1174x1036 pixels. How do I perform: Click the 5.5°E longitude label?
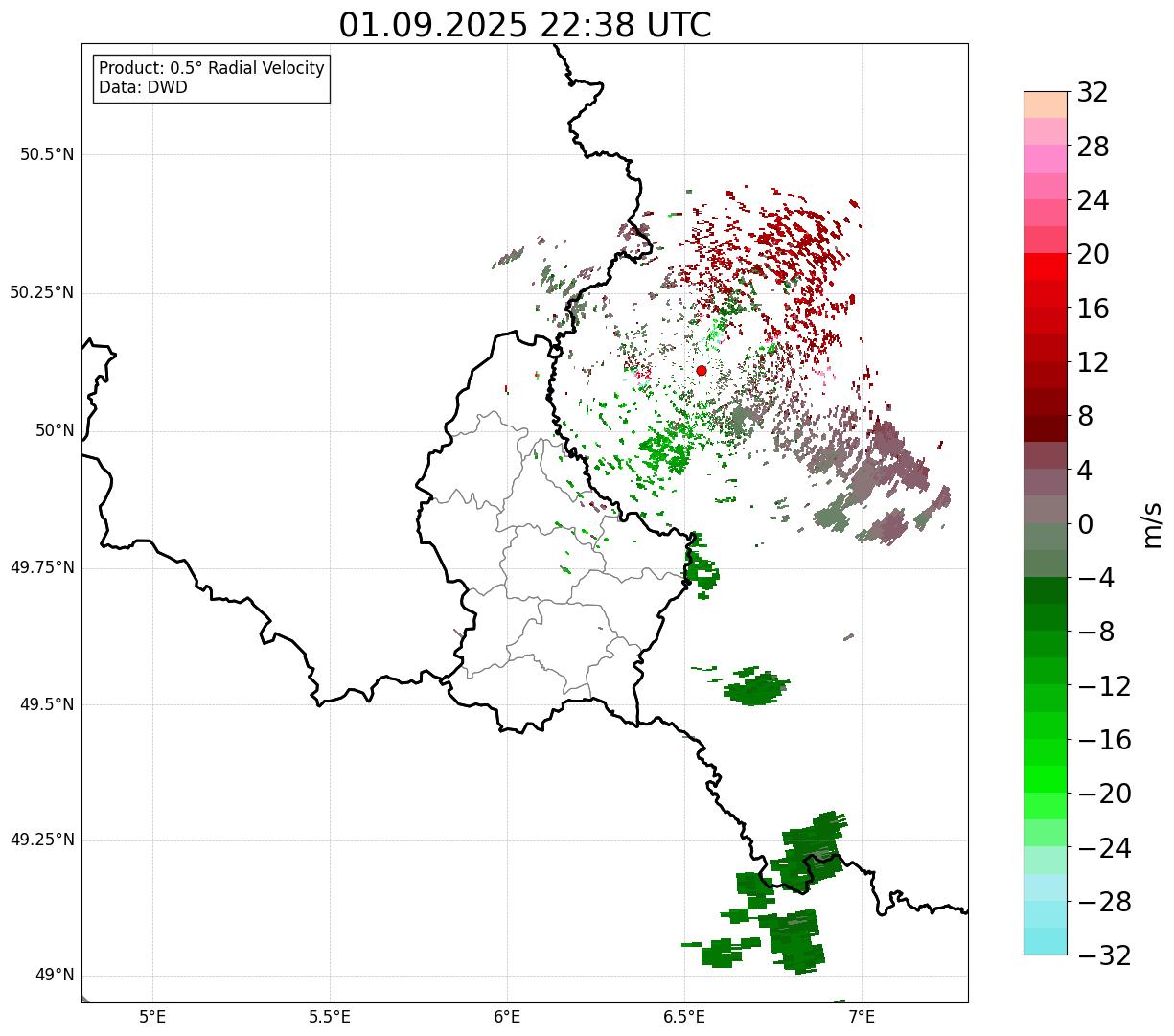click(330, 1016)
